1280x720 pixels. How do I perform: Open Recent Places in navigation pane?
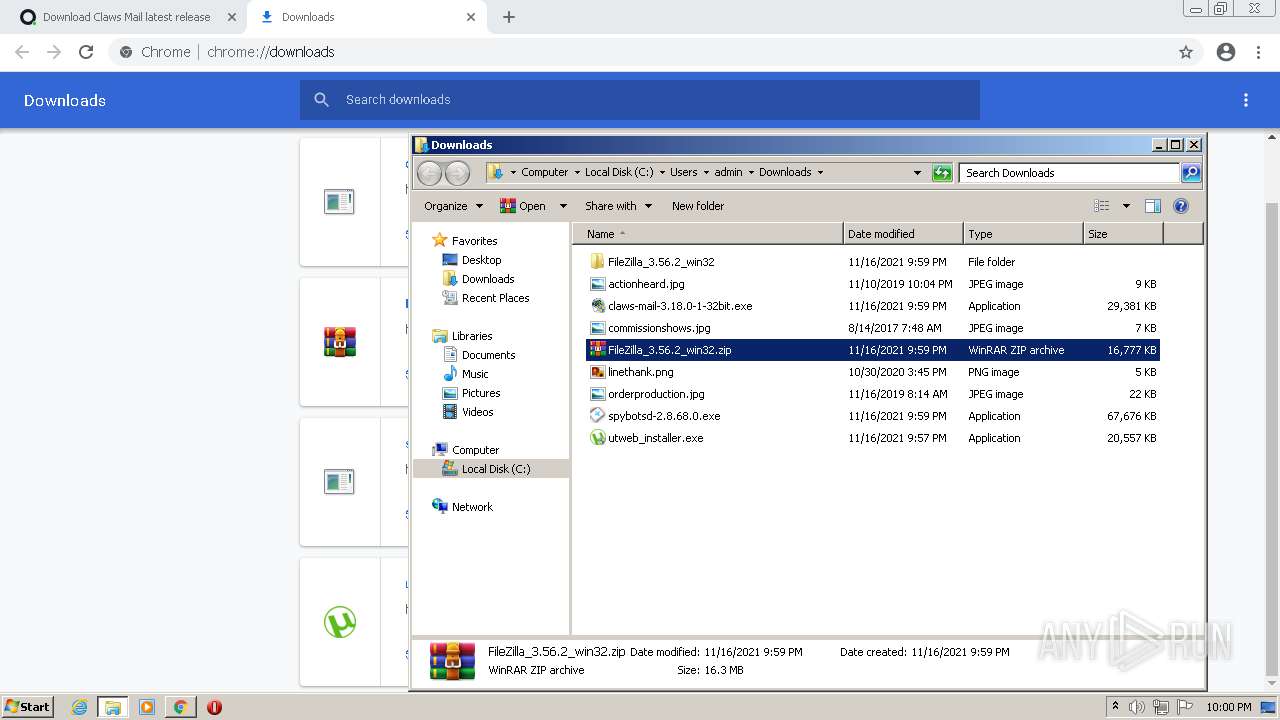point(496,298)
